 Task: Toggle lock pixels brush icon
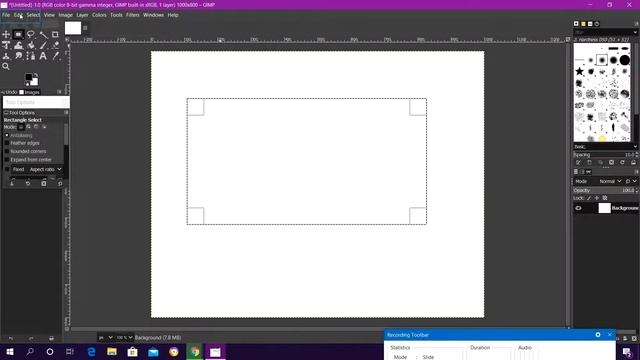click(589, 198)
